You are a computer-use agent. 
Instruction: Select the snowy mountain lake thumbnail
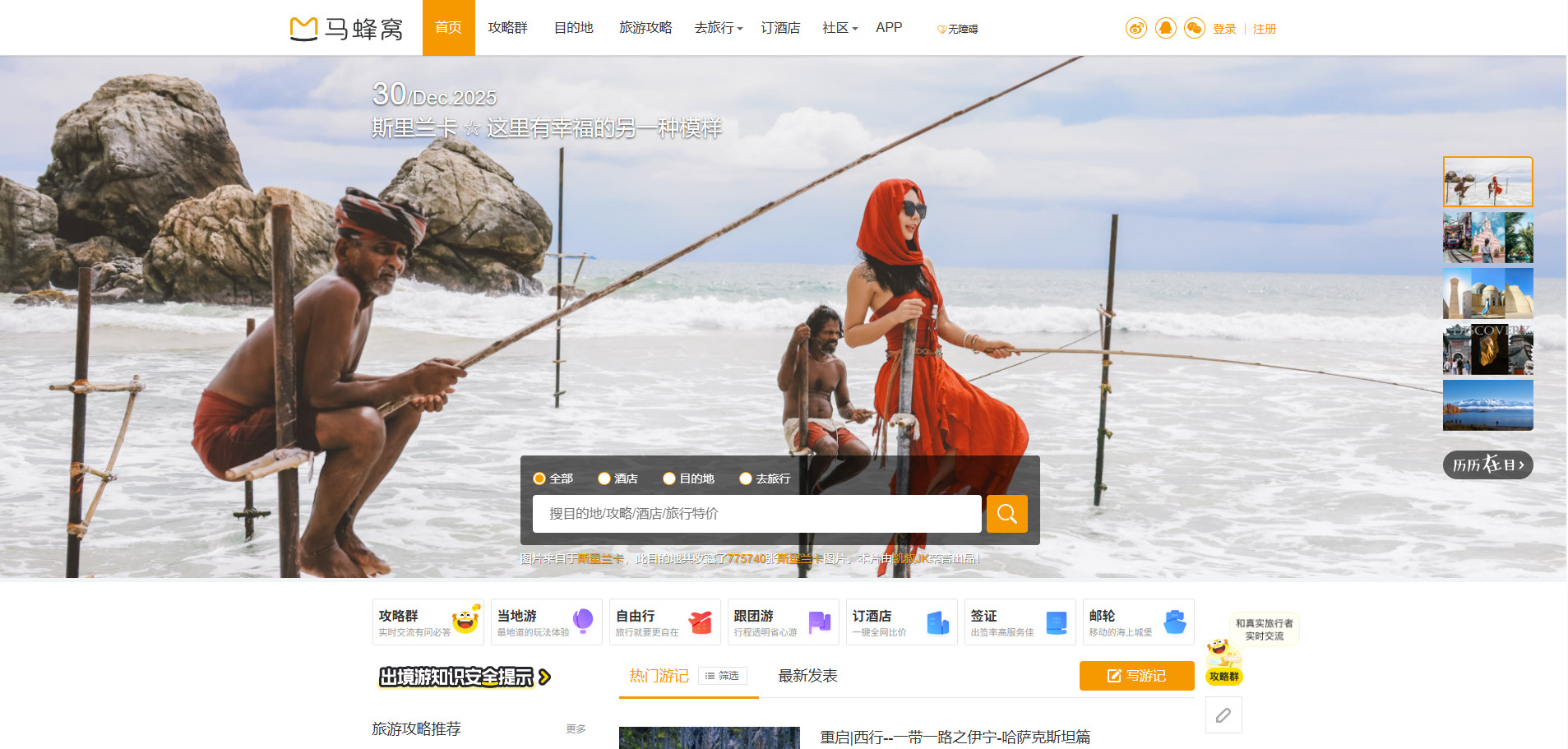click(1487, 405)
